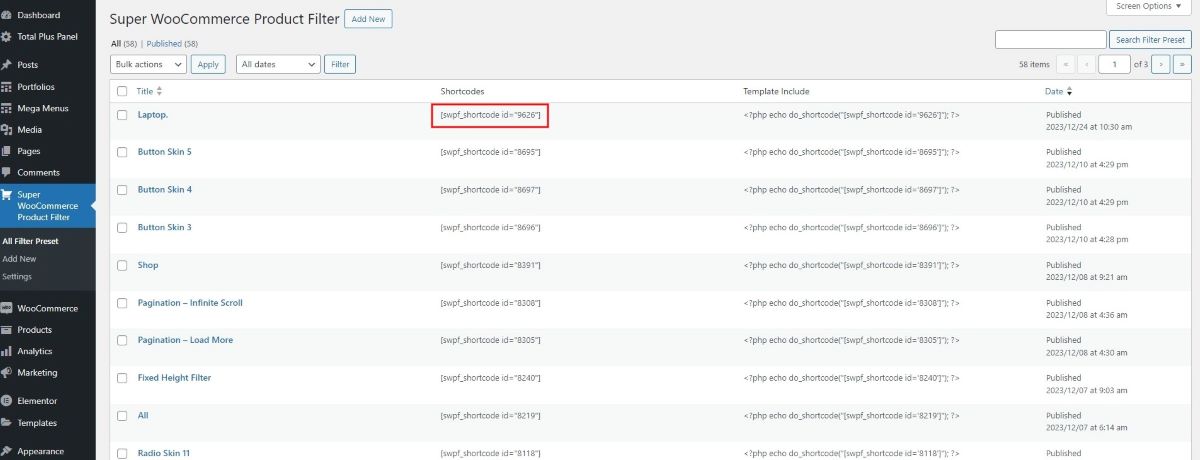
Task: Open the Bulk actions dropdown
Action: [148, 64]
